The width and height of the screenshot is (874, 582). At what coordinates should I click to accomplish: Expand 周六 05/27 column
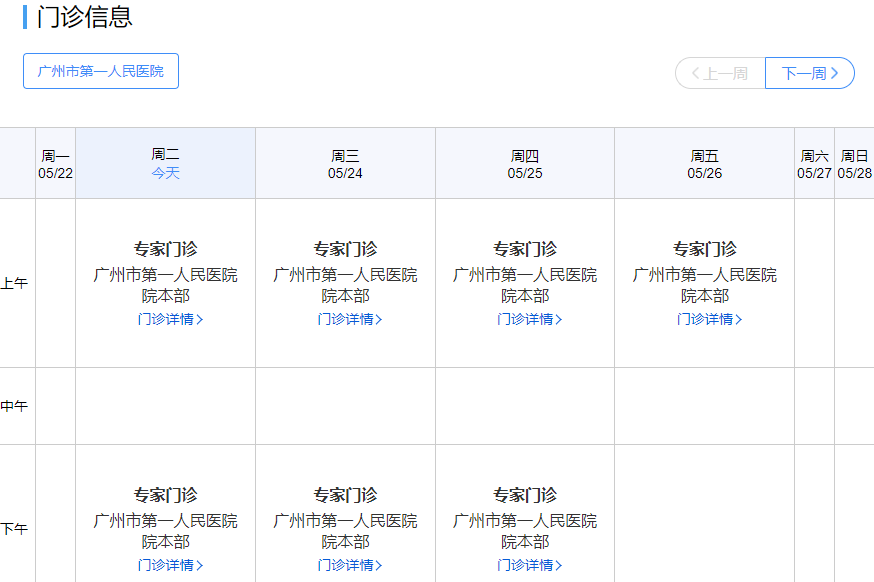(x=814, y=164)
